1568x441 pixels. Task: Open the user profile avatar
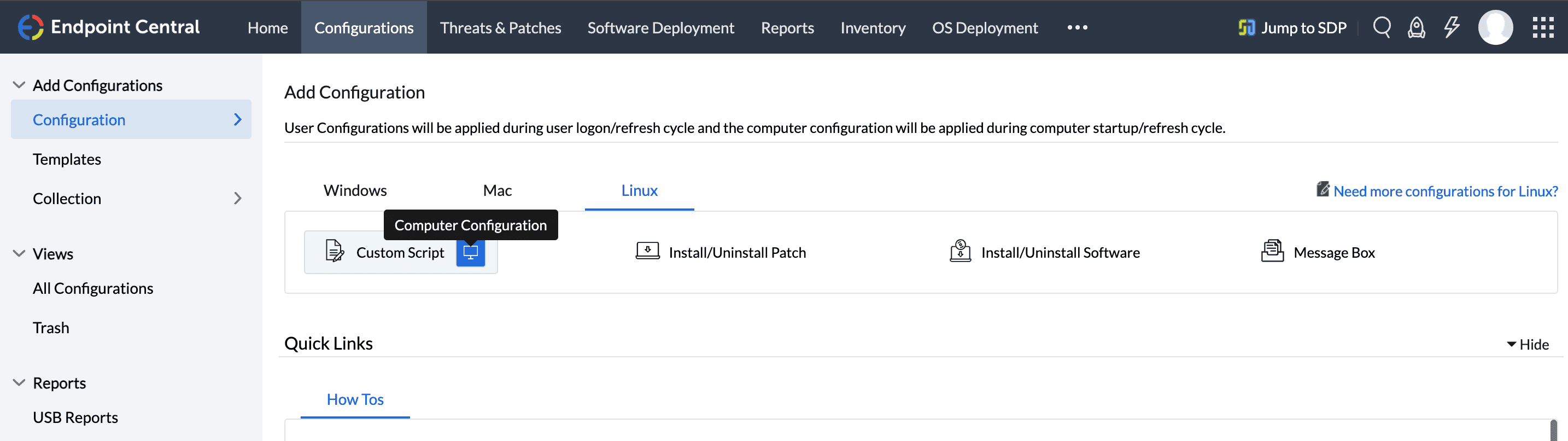click(1495, 27)
